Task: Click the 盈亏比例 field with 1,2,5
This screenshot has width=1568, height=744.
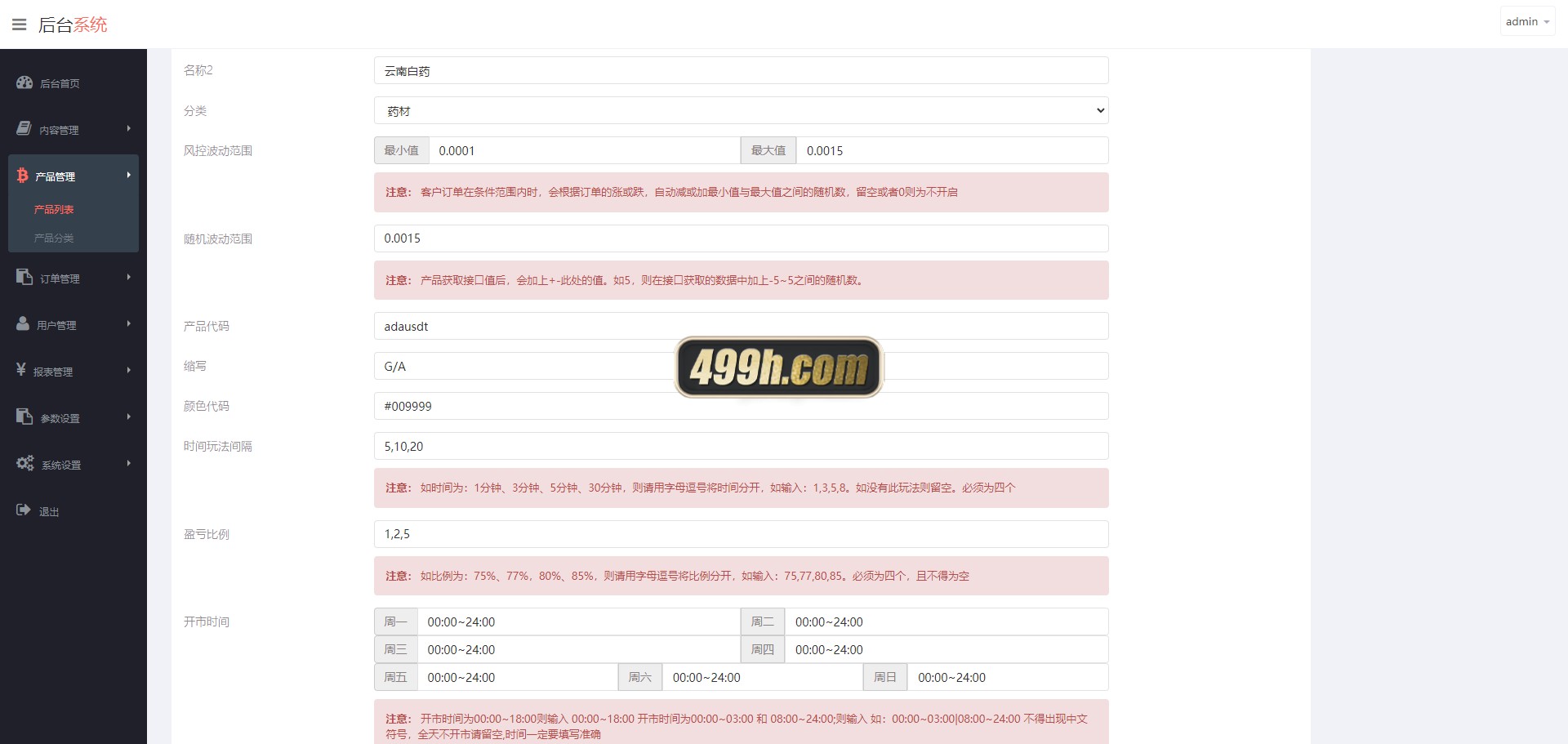Action: (741, 534)
